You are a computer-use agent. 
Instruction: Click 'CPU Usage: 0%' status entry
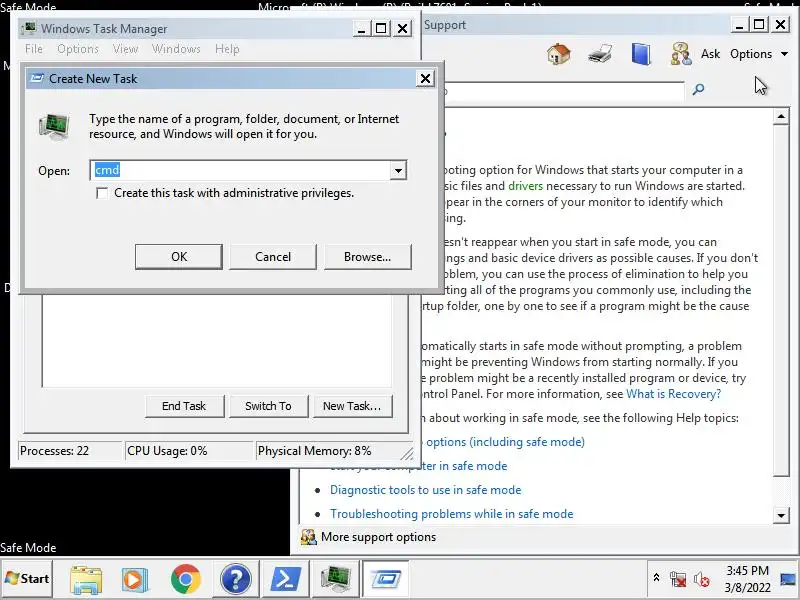click(189, 451)
